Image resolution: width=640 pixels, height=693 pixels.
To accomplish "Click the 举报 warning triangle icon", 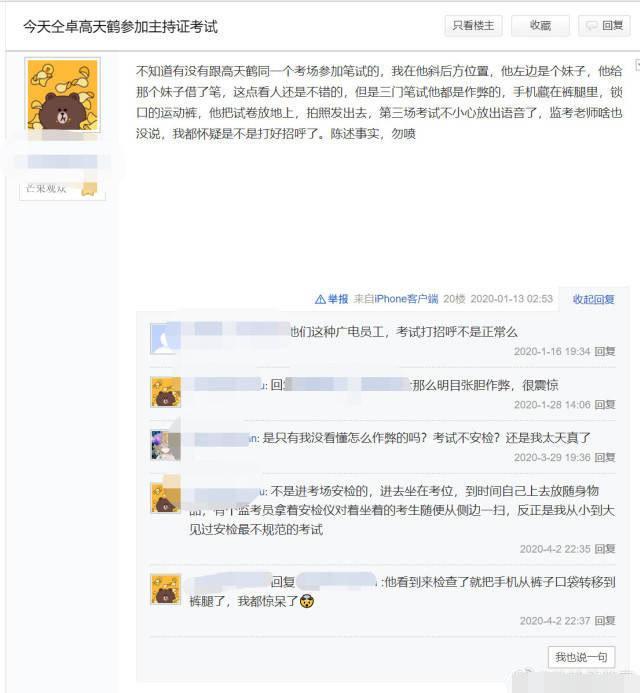I will click(320, 300).
